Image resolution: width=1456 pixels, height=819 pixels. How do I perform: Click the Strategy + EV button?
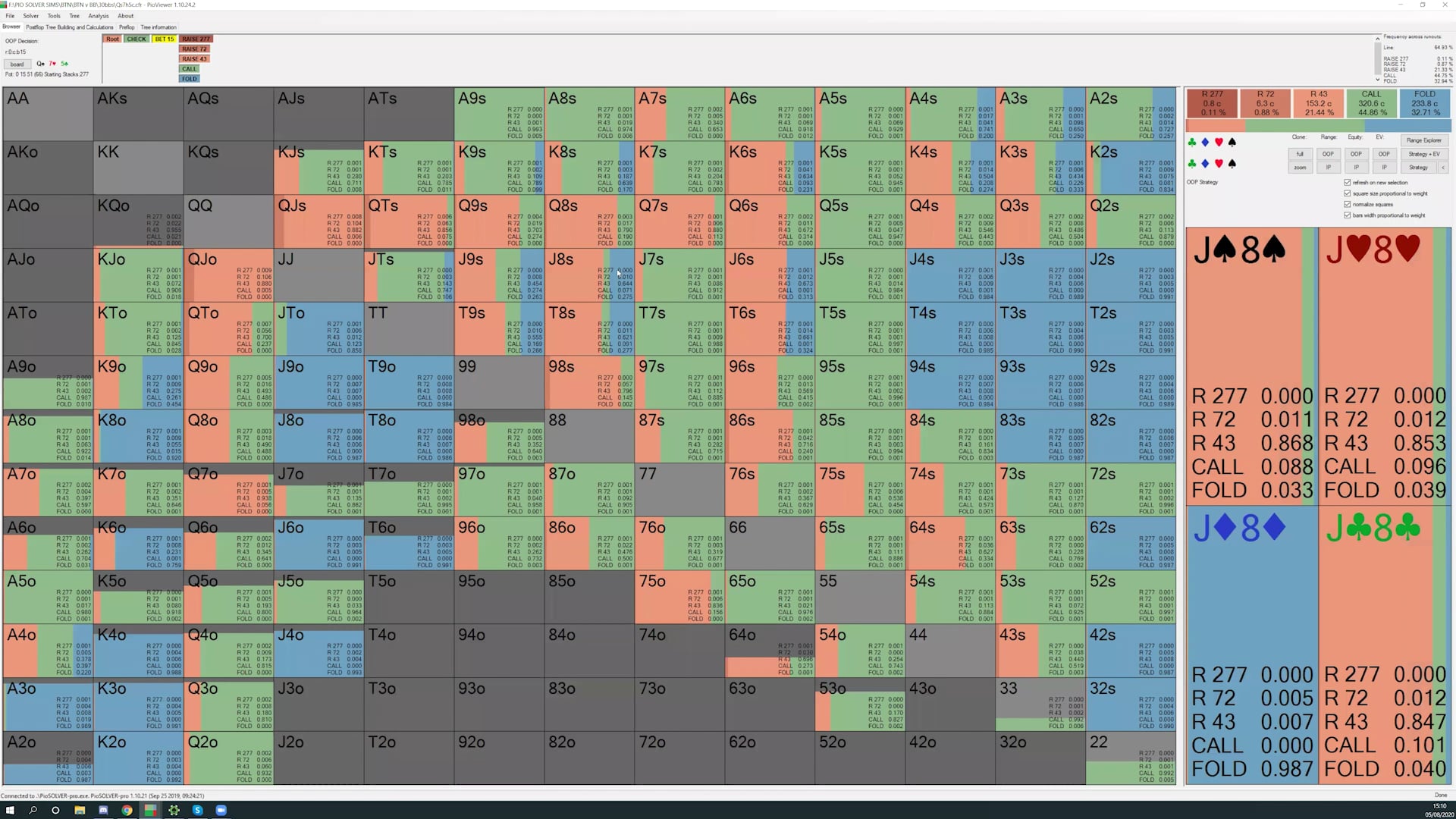click(x=1424, y=155)
